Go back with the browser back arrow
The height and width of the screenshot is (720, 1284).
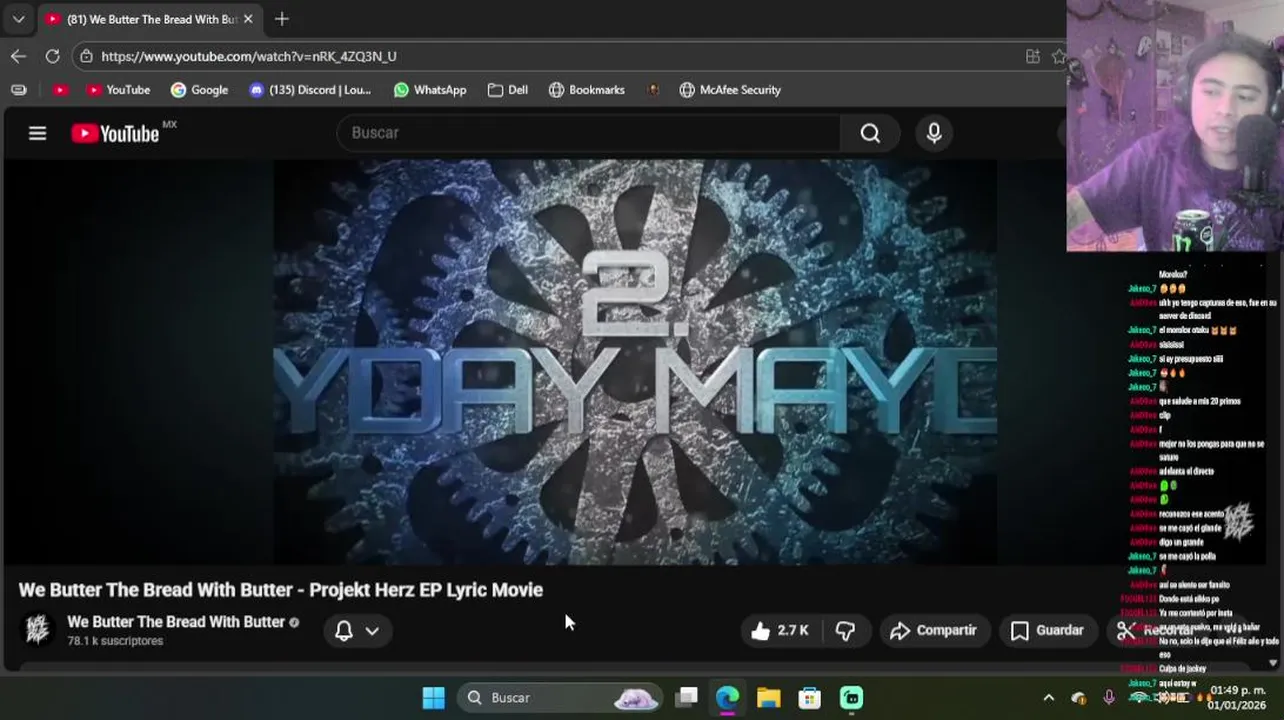tap(18, 56)
